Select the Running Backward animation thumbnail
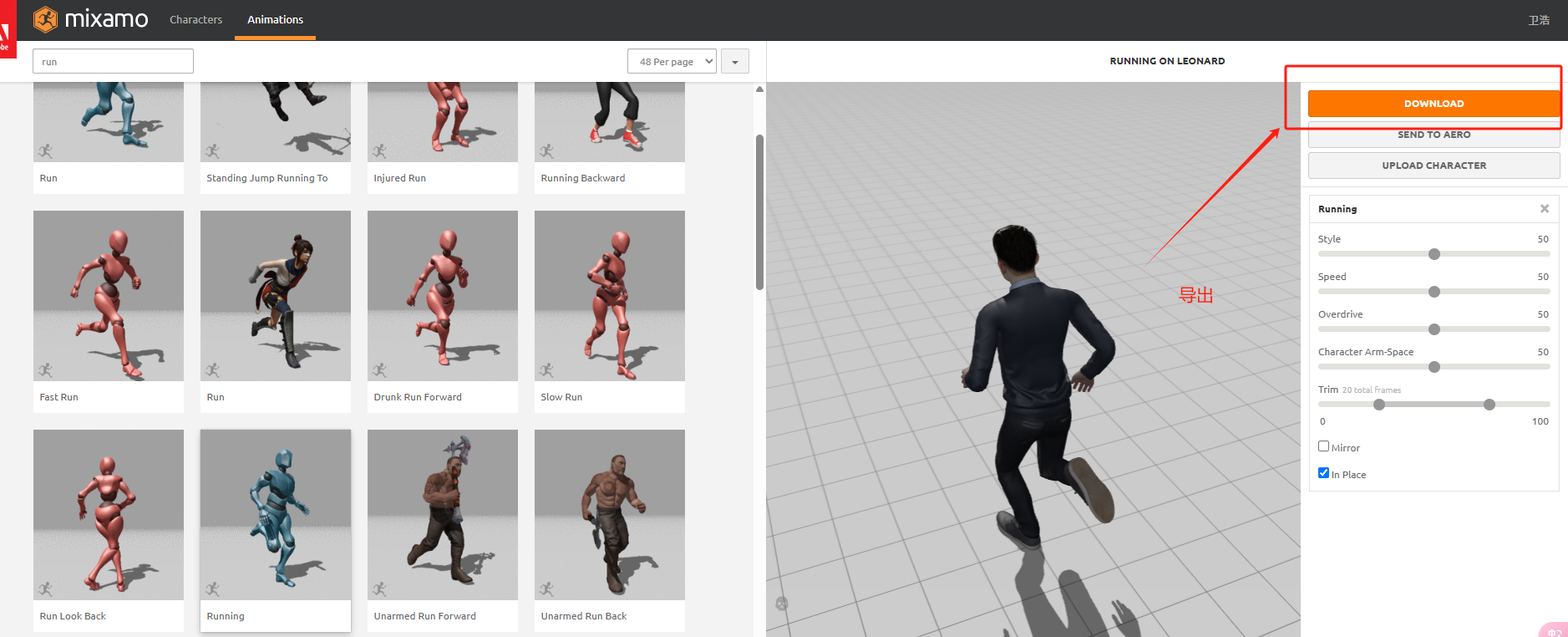This screenshot has width=1568, height=637. click(x=610, y=122)
